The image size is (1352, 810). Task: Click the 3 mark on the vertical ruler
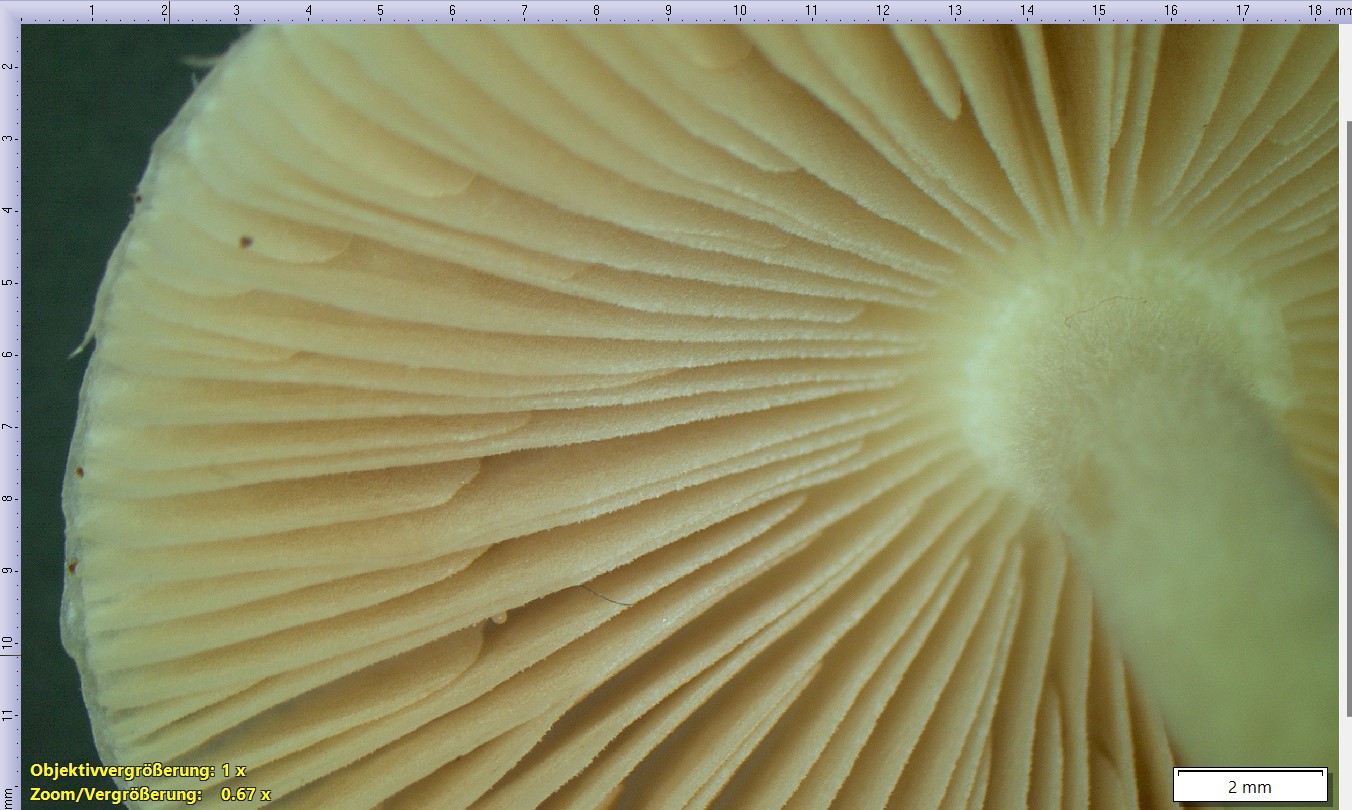[x=9, y=138]
